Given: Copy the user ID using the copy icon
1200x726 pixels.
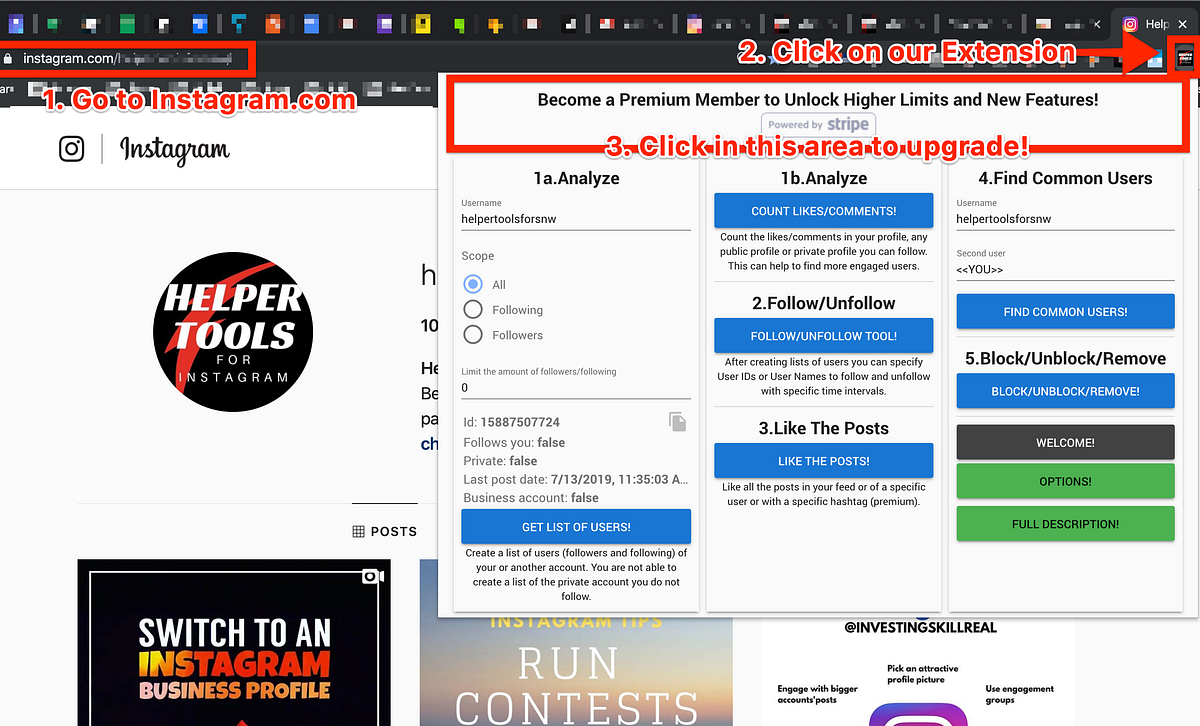Looking at the screenshot, I should pyautogui.click(x=677, y=421).
